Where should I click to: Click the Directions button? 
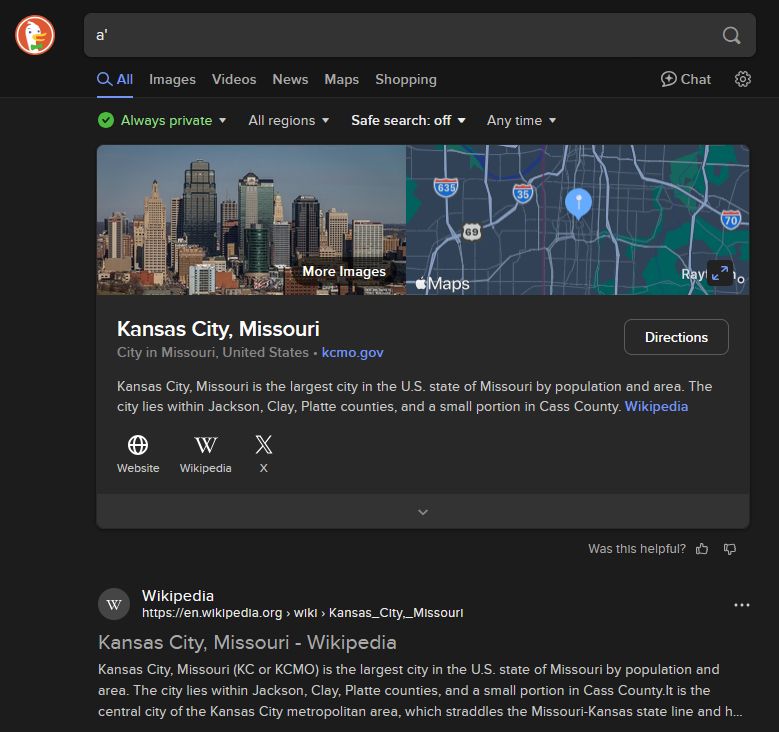point(676,337)
